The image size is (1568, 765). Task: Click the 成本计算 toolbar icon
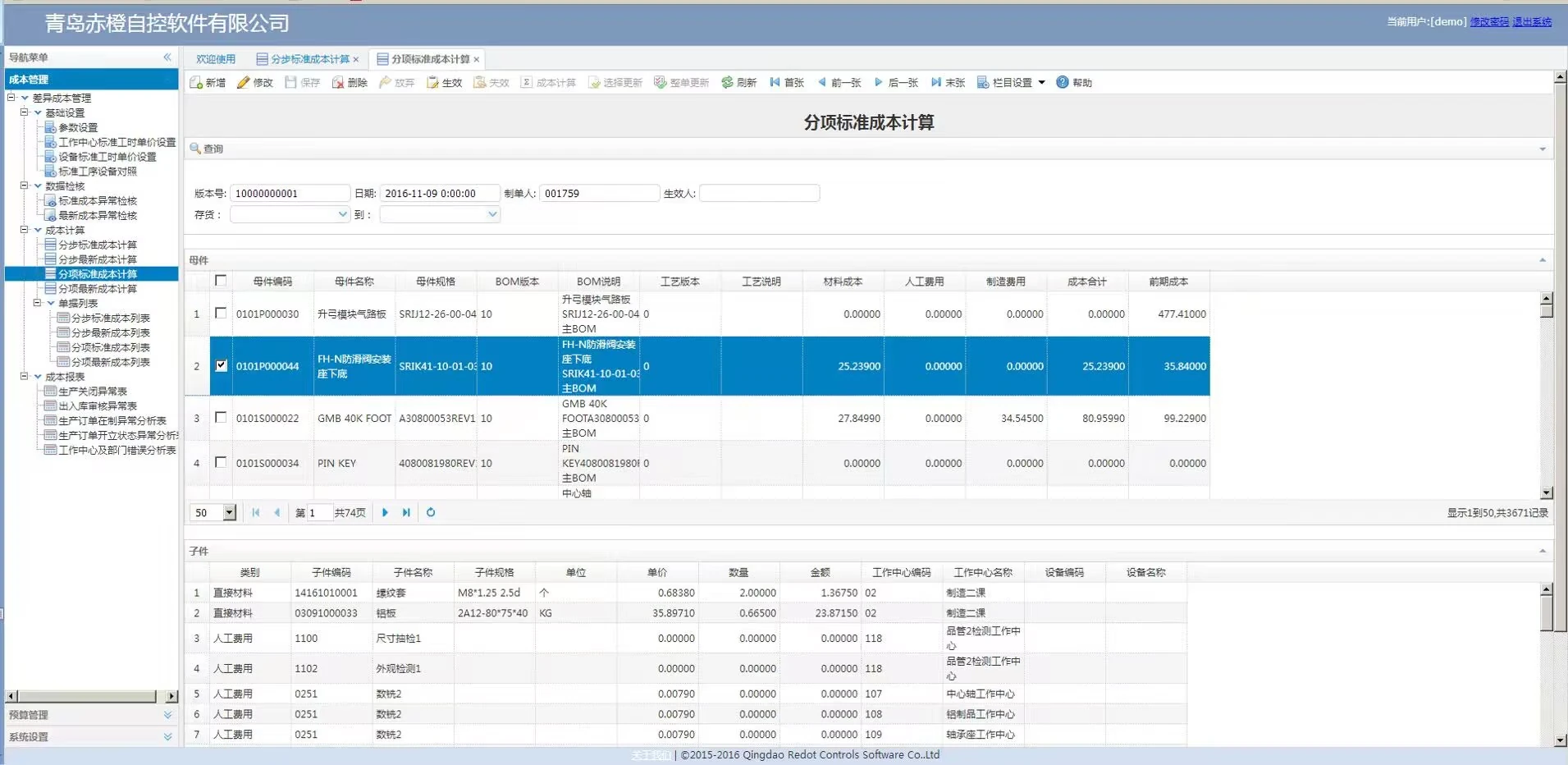(x=527, y=82)
